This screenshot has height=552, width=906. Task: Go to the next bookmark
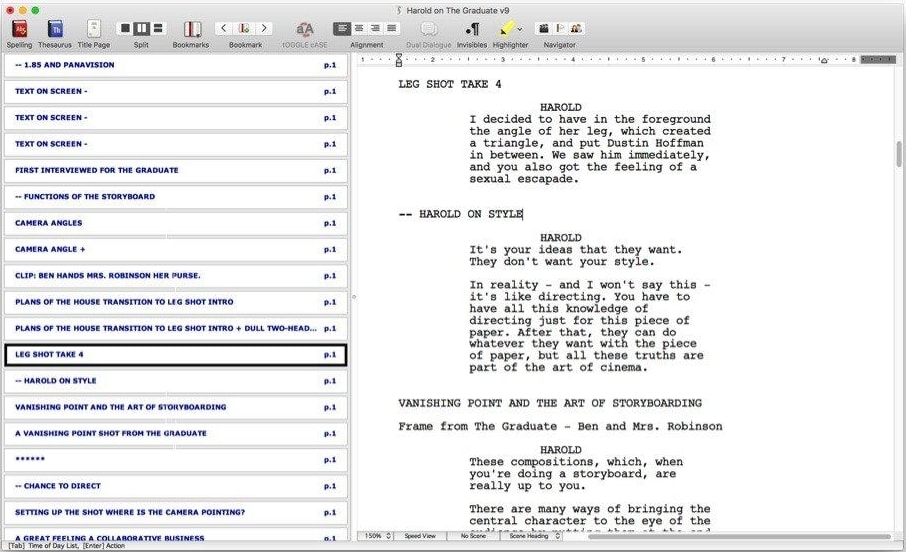click(x=264, y=28)
